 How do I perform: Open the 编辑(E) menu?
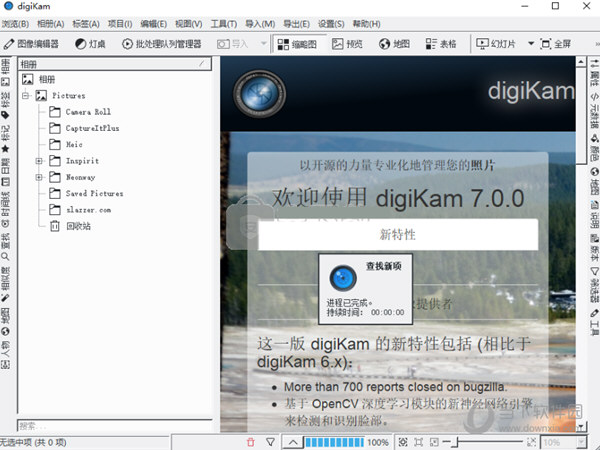coord(153,24)
